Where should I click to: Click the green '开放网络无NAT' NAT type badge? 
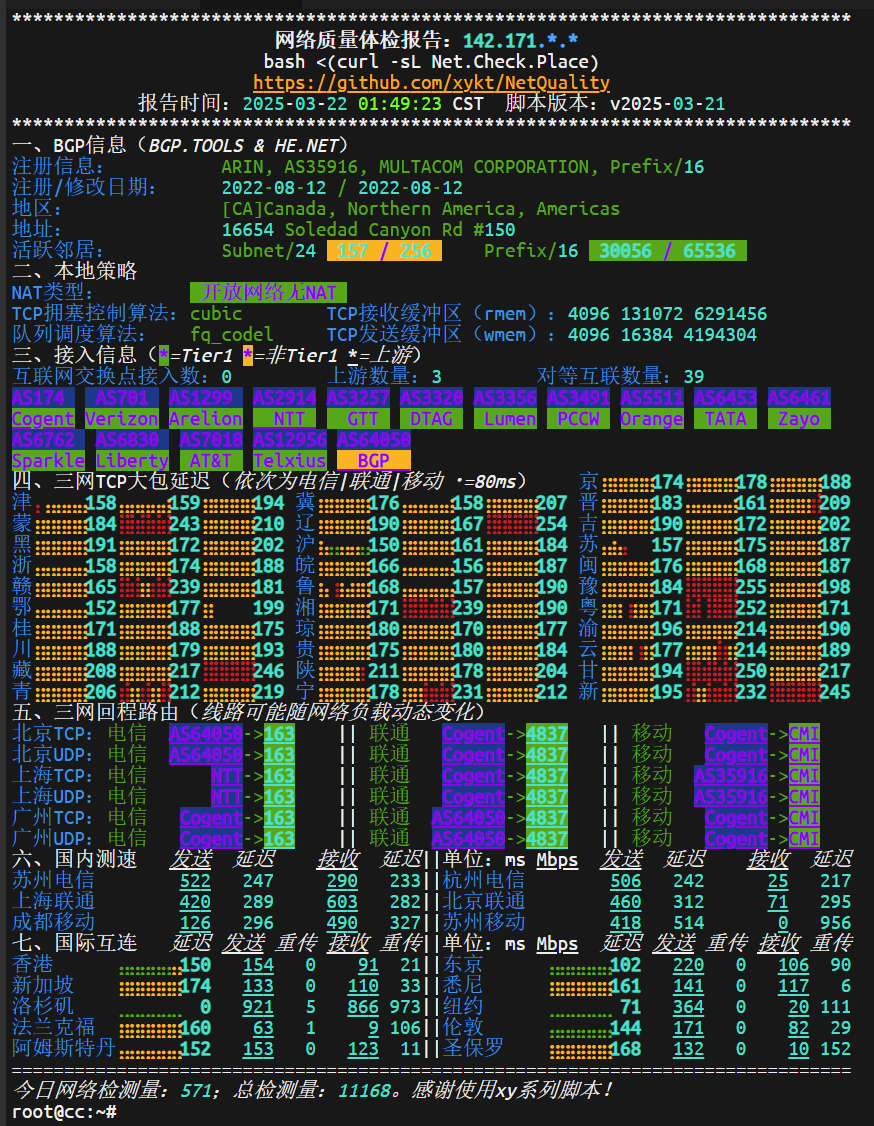click(x=269, y=292)
